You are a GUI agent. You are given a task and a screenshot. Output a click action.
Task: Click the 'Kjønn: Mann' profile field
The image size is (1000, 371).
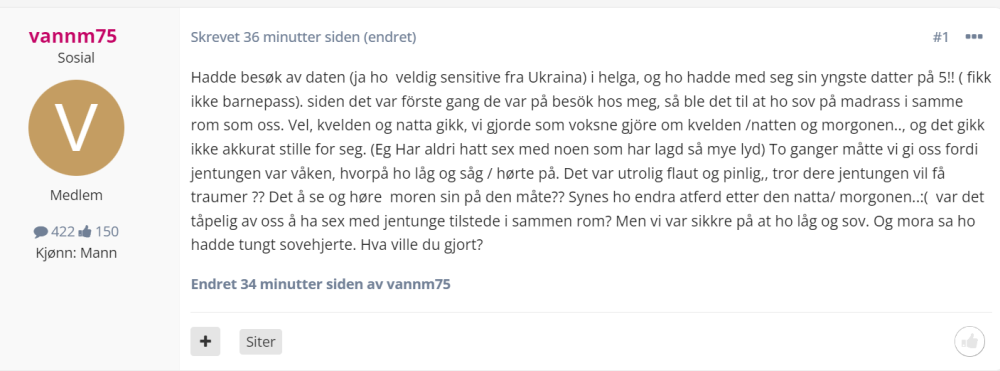(76, 252)
